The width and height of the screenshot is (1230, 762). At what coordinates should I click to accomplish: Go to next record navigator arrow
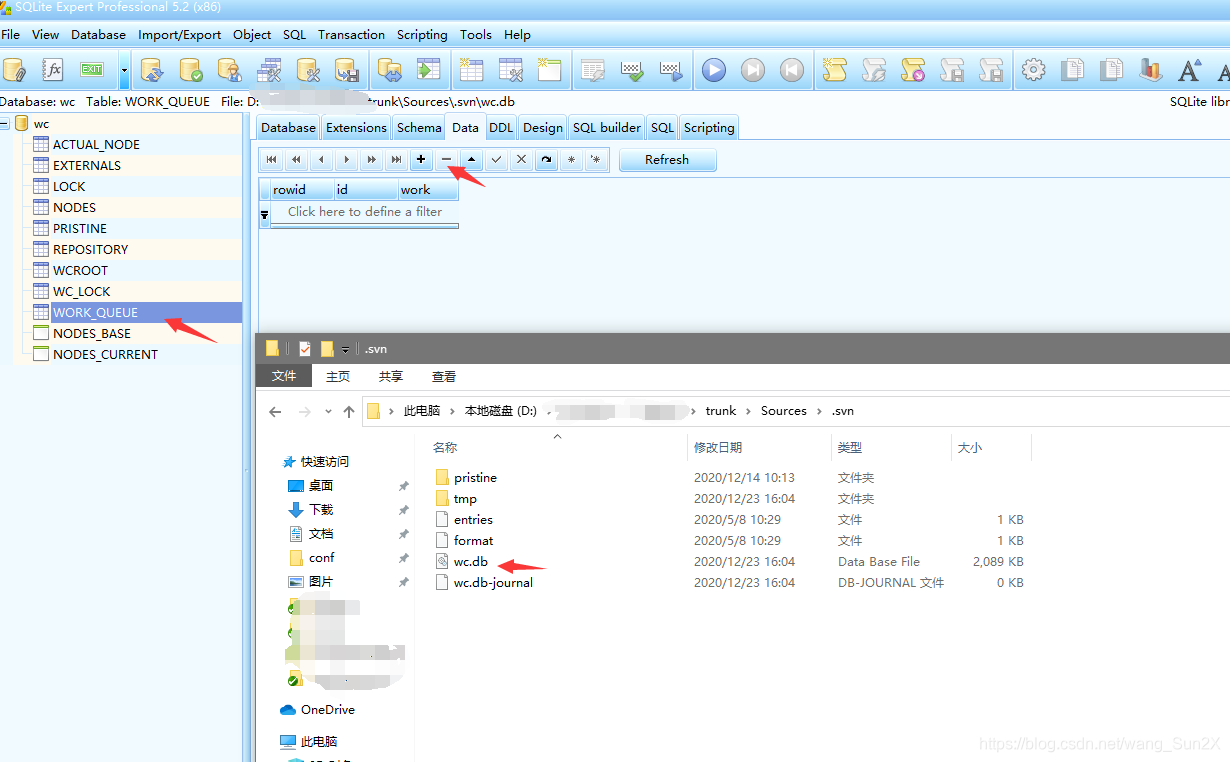point(346,160)
